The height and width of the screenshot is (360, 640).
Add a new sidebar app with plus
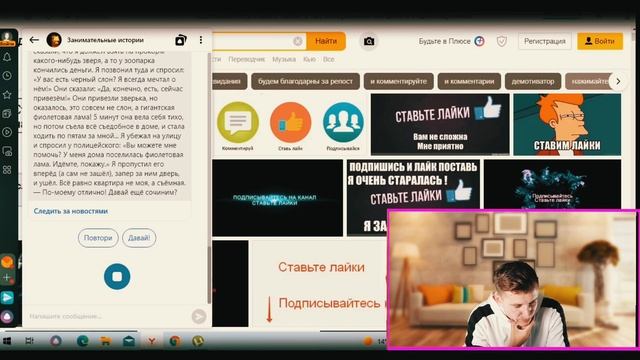point(7,278)
